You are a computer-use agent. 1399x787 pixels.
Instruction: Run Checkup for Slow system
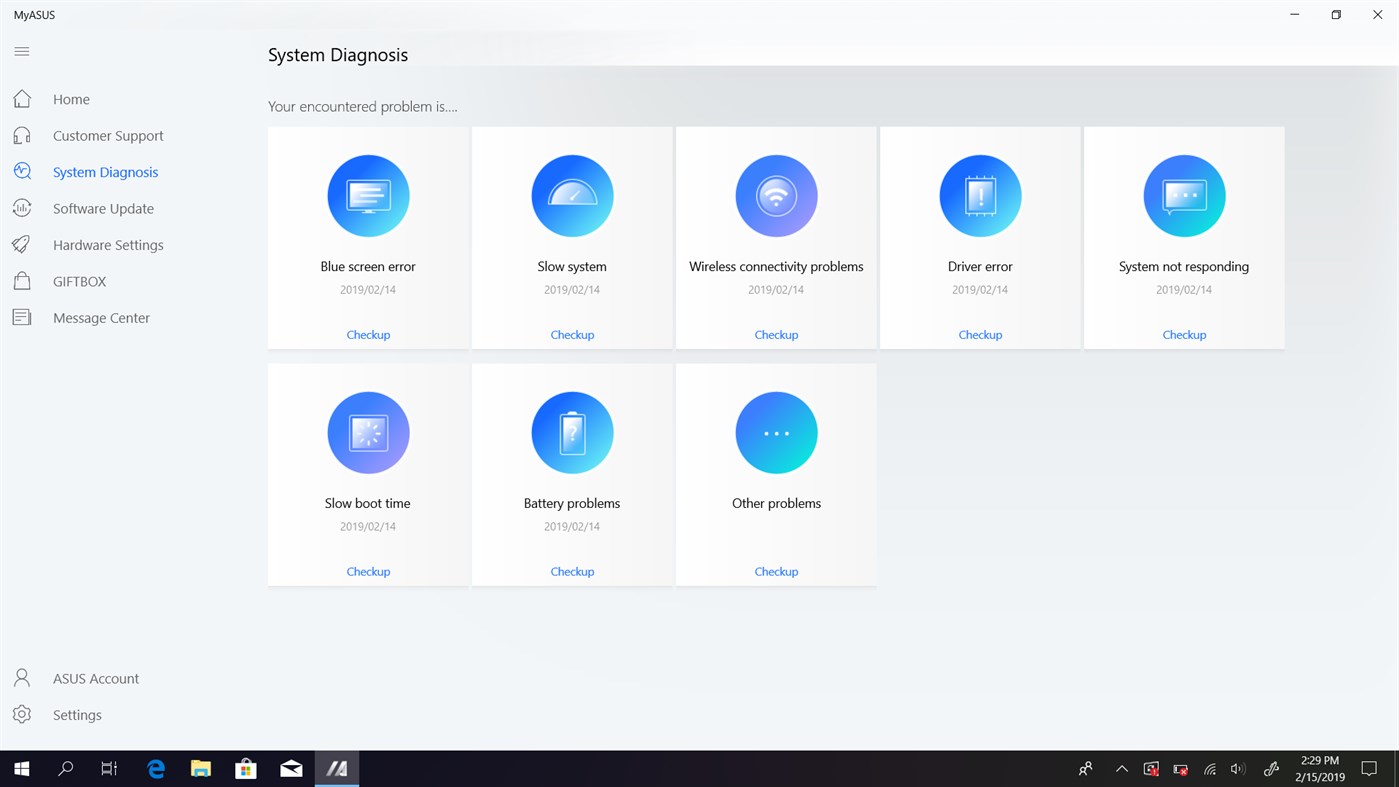[572, 335]
